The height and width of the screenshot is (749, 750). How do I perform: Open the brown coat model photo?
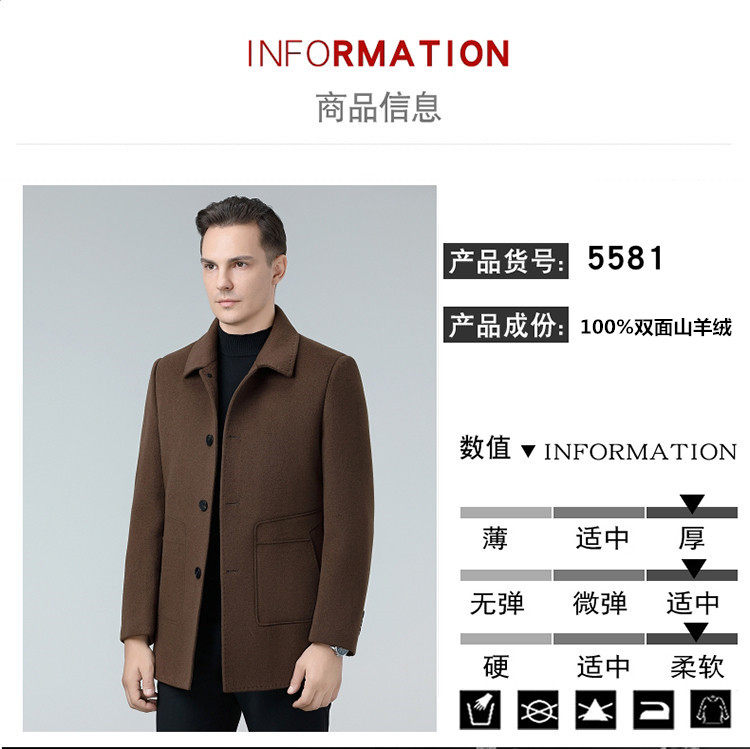pyautogui.click(x=230, y=458)
